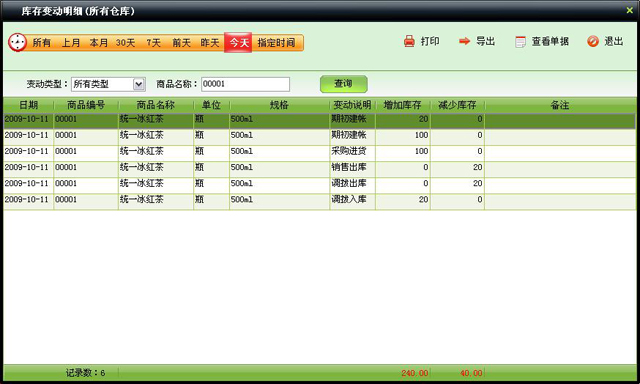Expand the 变动类型 dropdown arrow
Viewport: 640px width, 384px height.
point(139,84)
